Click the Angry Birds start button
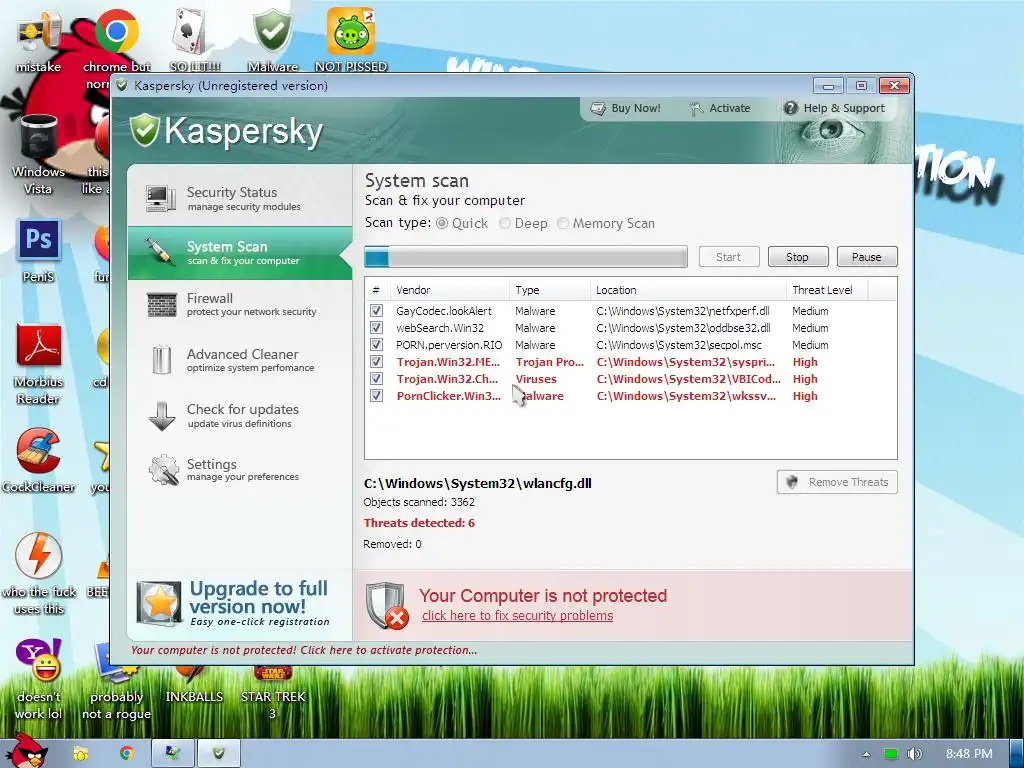The image size is (1024, 768). (28, 751)
